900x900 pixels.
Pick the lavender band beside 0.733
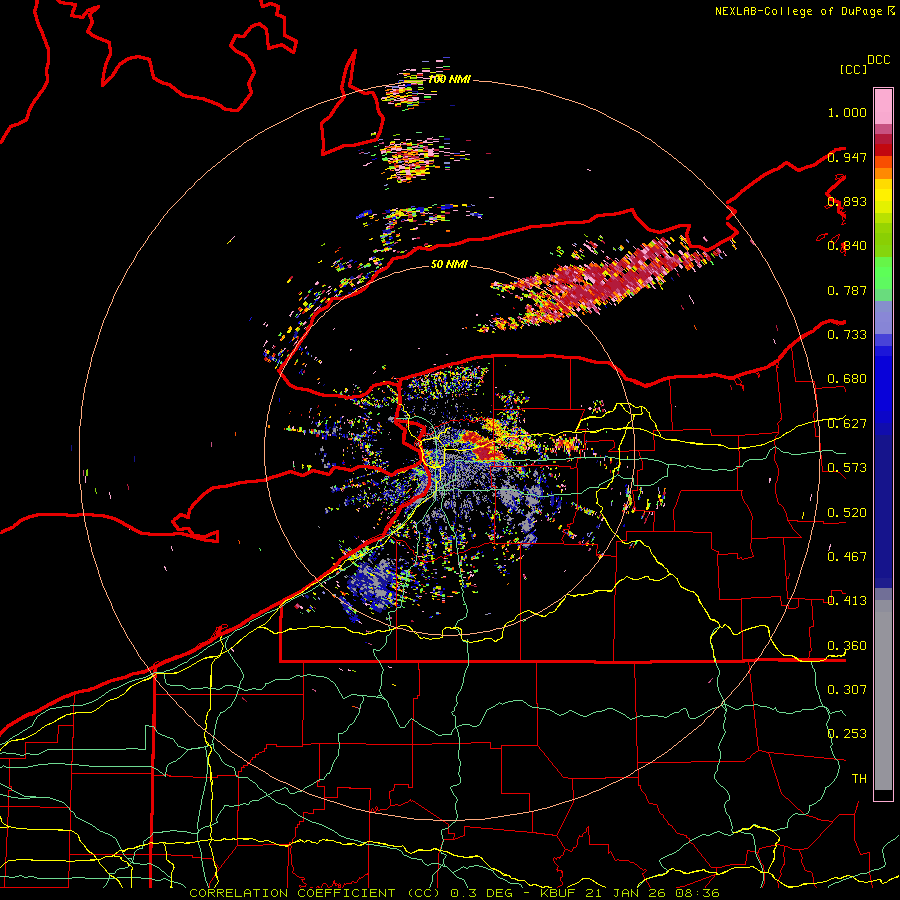pyautogui.click(x=883, y=317)
